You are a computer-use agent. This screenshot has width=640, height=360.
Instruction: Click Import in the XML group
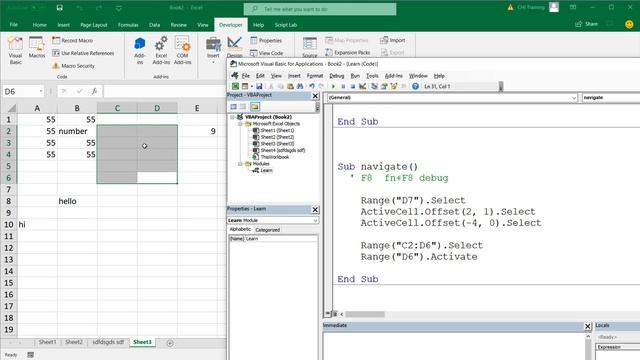click(393, 40)
